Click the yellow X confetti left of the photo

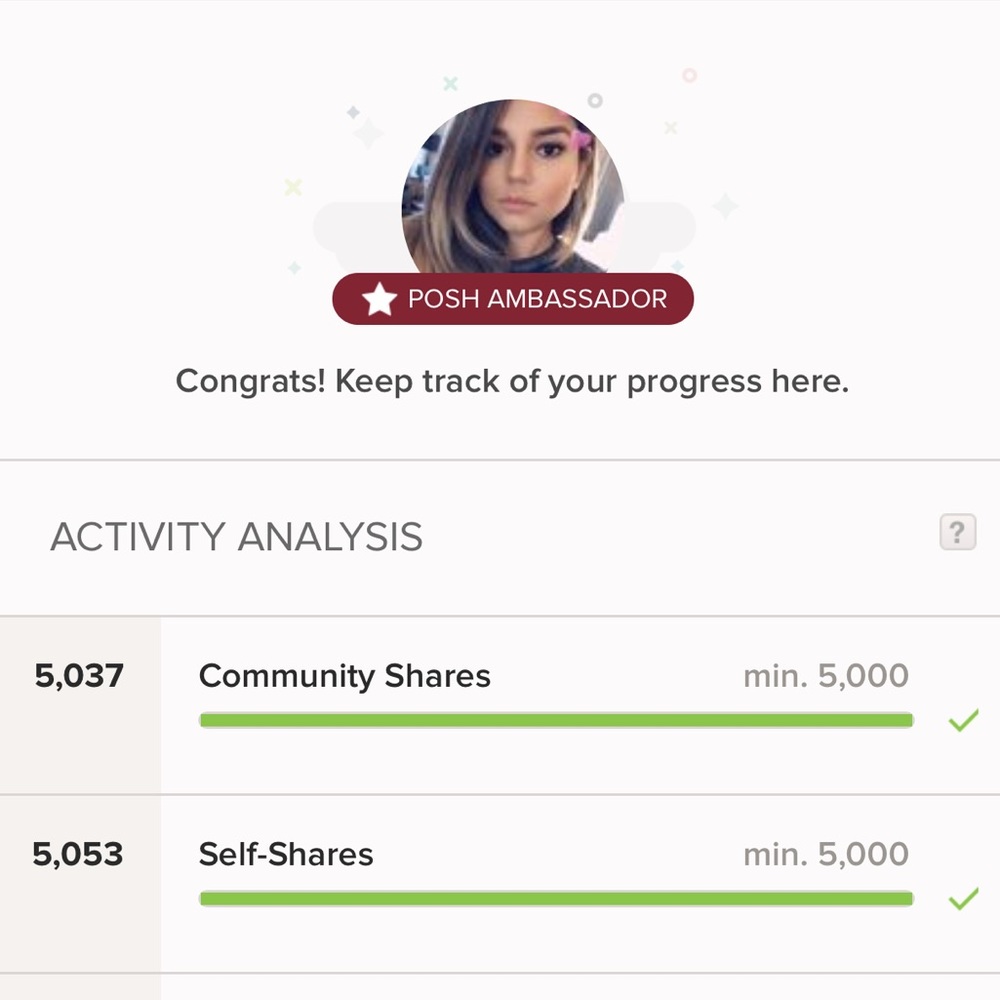293,187
